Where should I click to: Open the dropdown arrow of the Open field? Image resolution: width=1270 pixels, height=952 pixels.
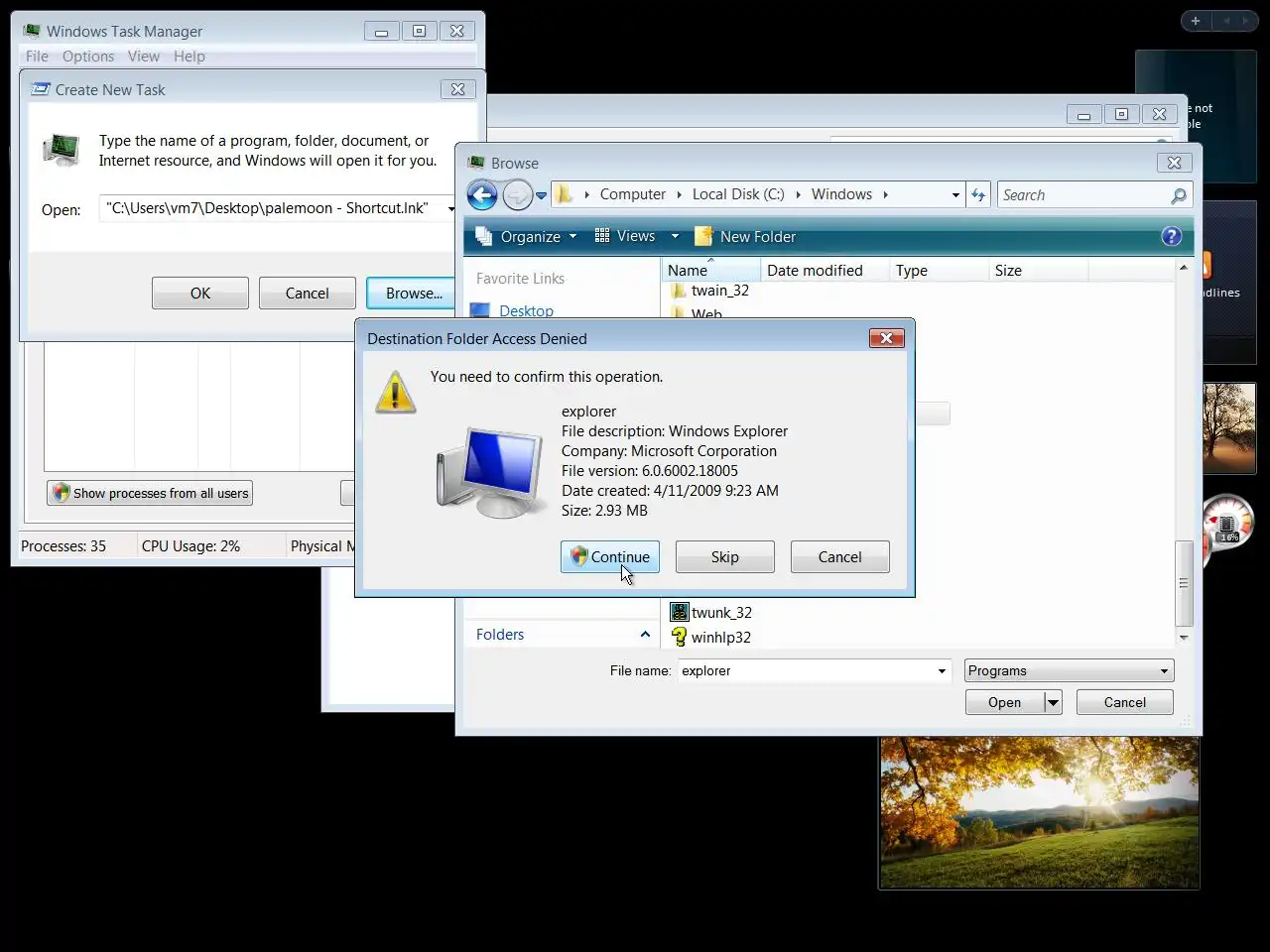point(451,208)
